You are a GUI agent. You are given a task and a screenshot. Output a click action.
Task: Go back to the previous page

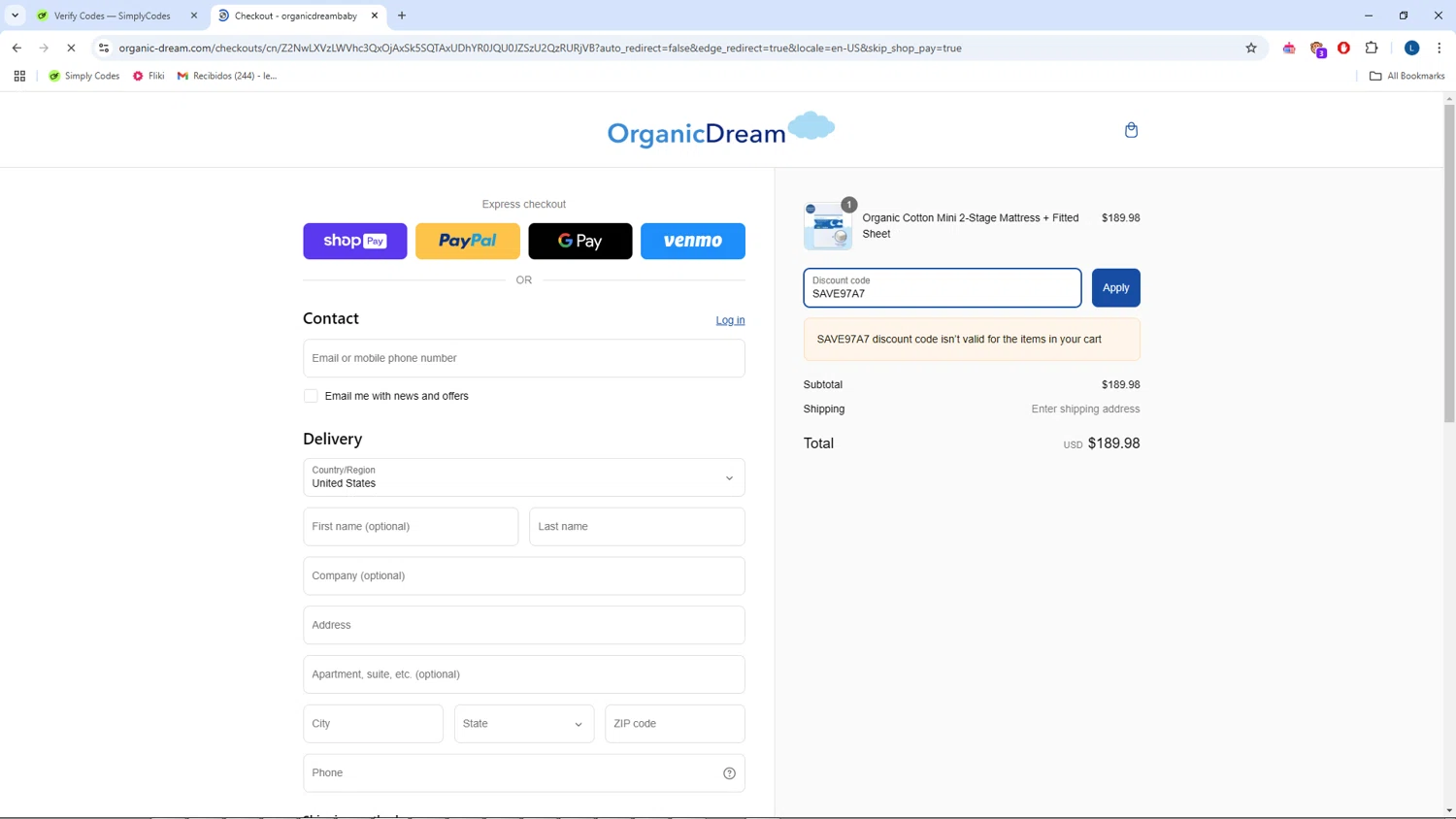pos(17,48)
